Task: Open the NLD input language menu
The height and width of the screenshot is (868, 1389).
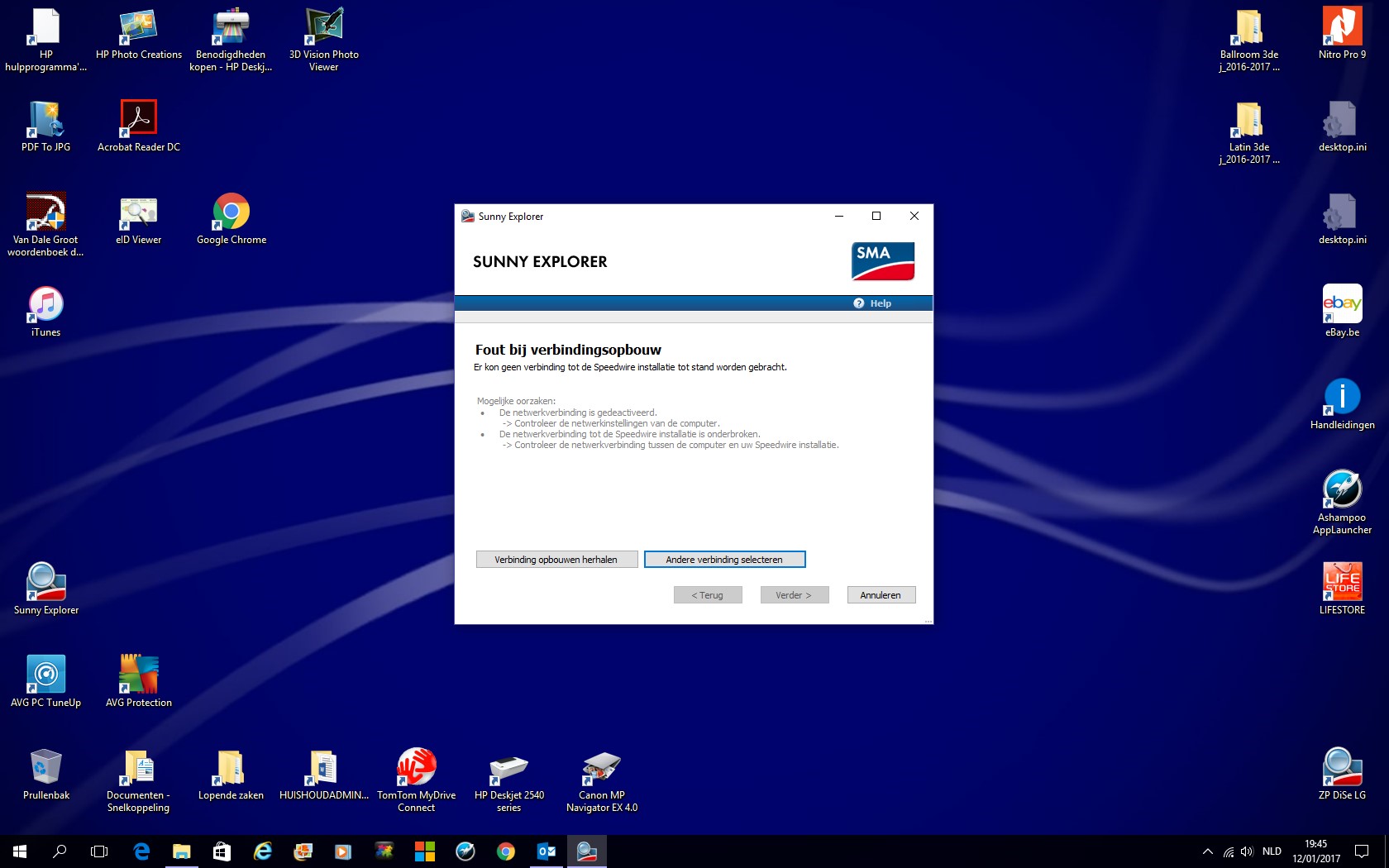Action: tap(1272, 851)
